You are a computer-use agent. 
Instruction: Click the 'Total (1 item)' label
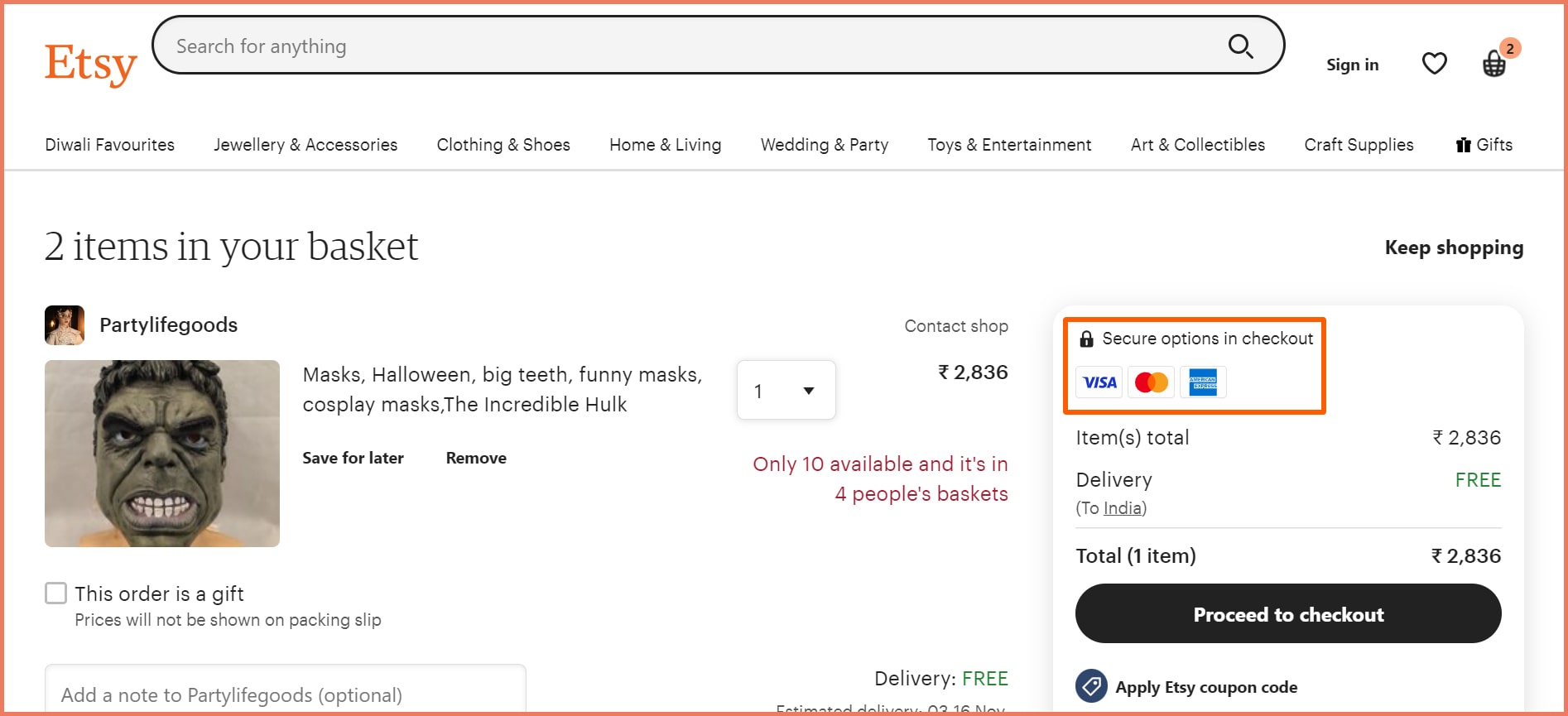(1136, 556)
